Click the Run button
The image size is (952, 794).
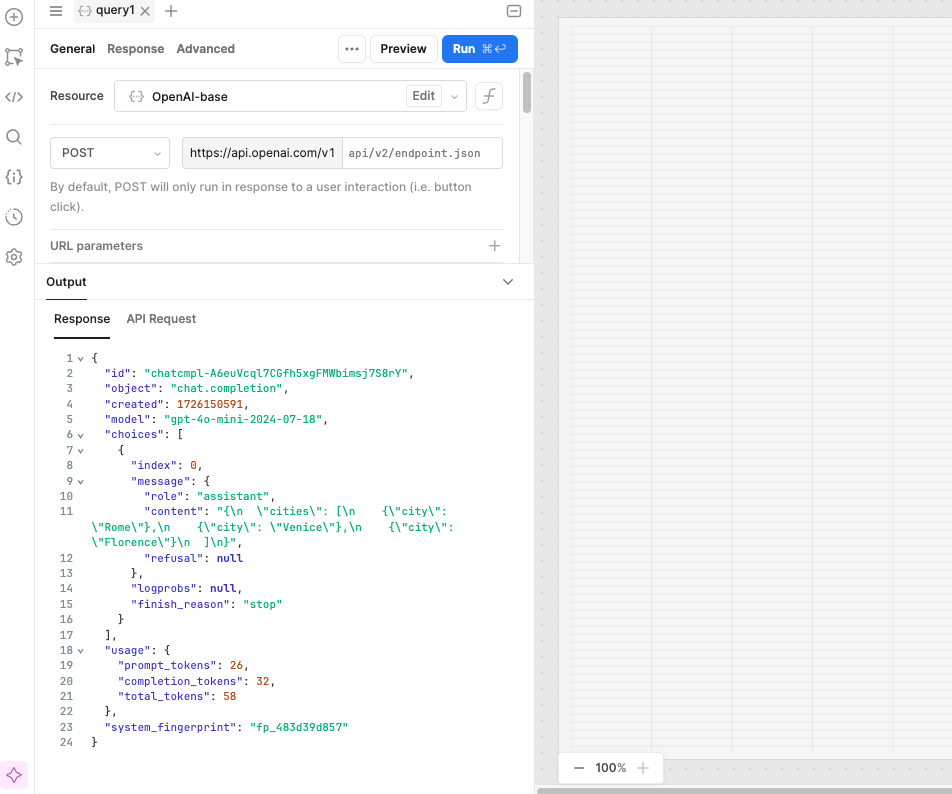(479, 49)
